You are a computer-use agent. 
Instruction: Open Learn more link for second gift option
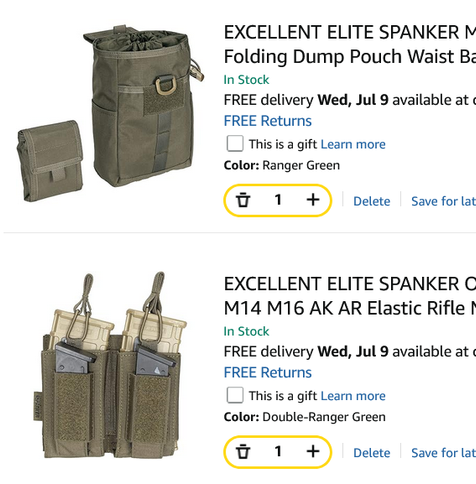point(353,396)
